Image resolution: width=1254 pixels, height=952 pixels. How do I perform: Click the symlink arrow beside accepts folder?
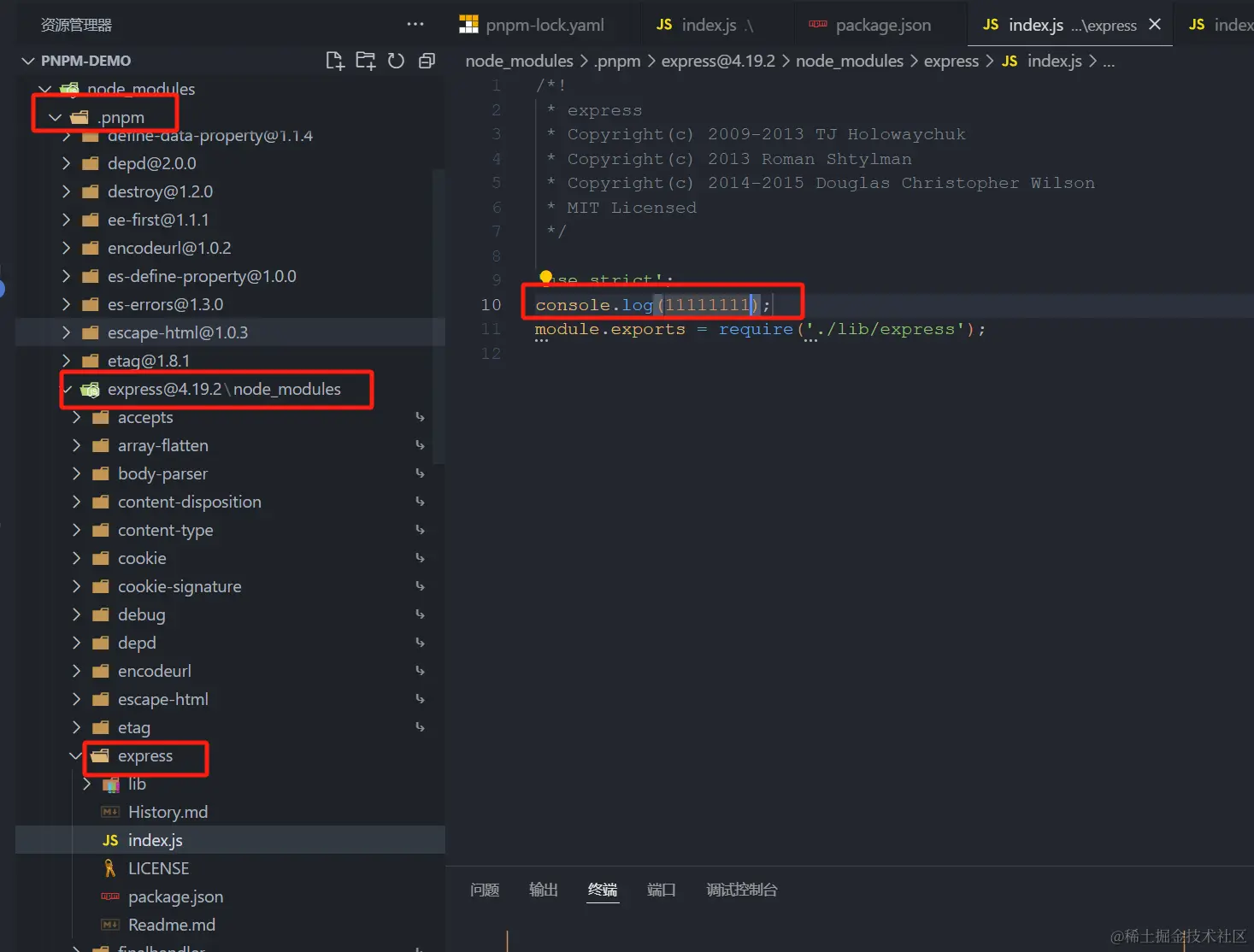[x=420, y=417]
